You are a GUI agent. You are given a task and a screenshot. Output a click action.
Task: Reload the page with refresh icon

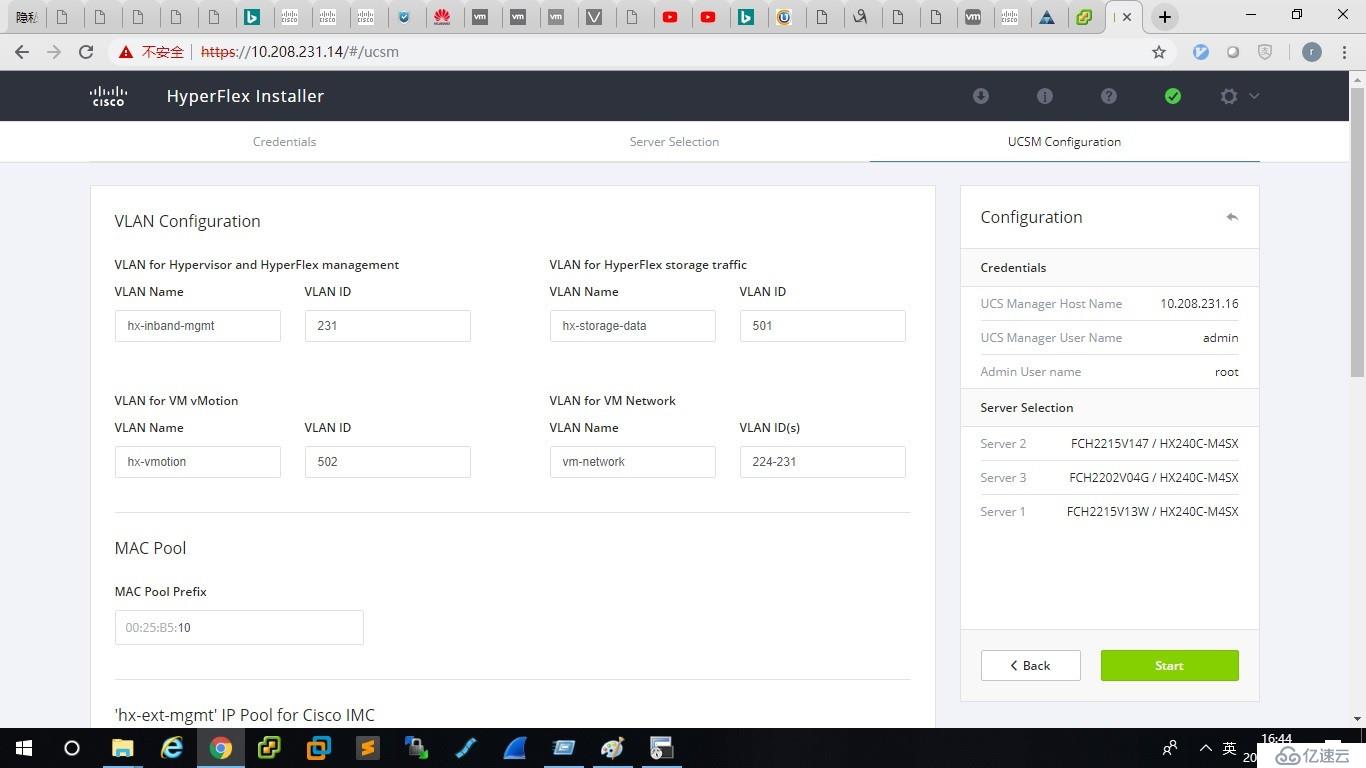(86, 52)
